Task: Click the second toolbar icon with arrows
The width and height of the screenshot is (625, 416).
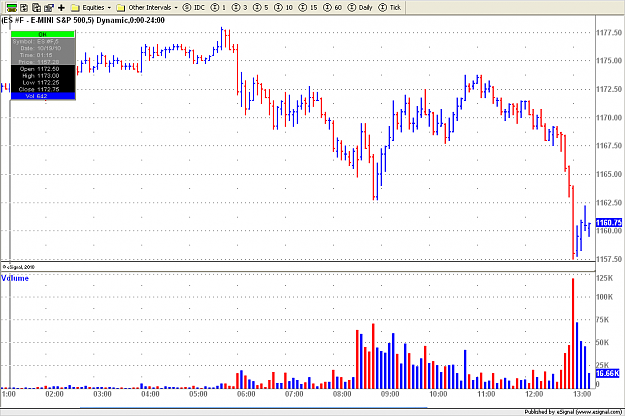Action: [x=24, y=7]
